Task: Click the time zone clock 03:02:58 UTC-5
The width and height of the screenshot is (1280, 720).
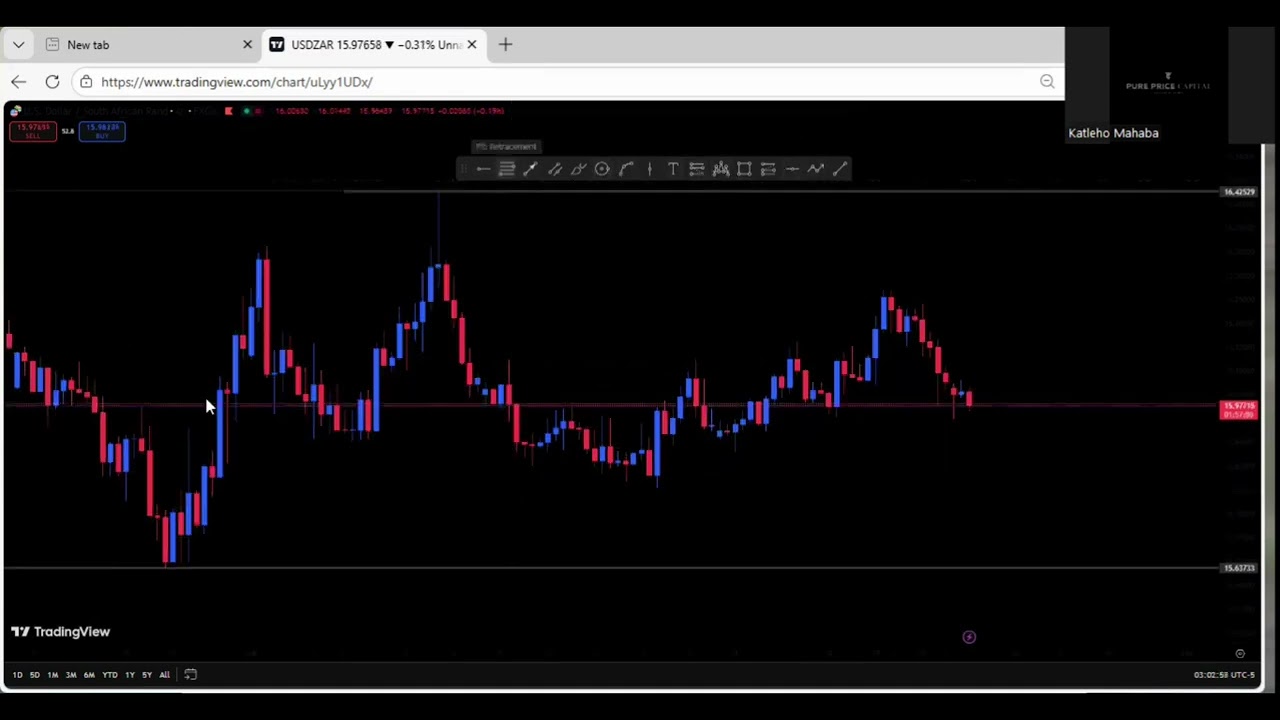Action: (1224, 675)
